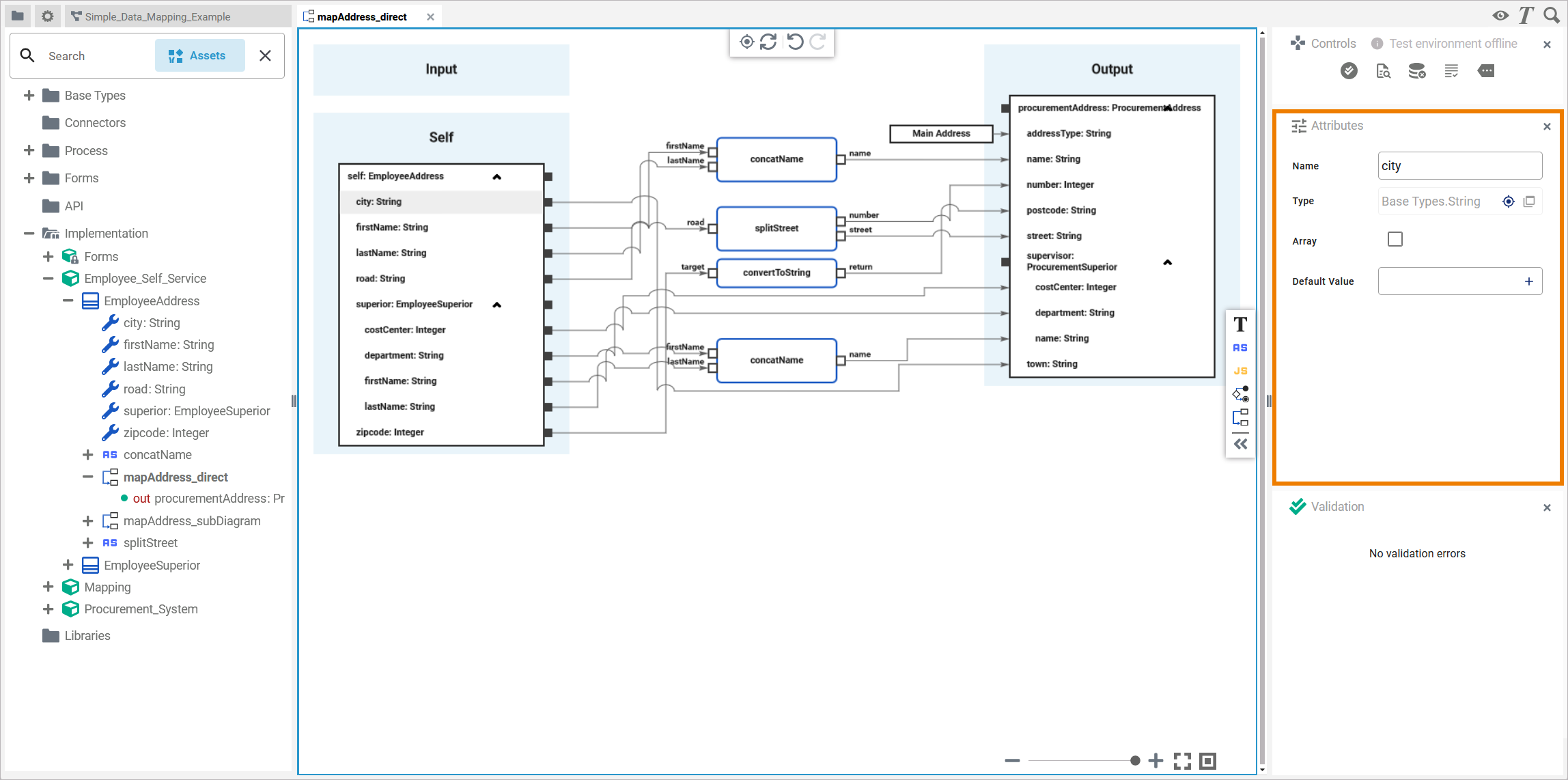Toggle the eye visibility icon top right
The width and height of the screenshot is (1568, 780).
coord(1500,16)
